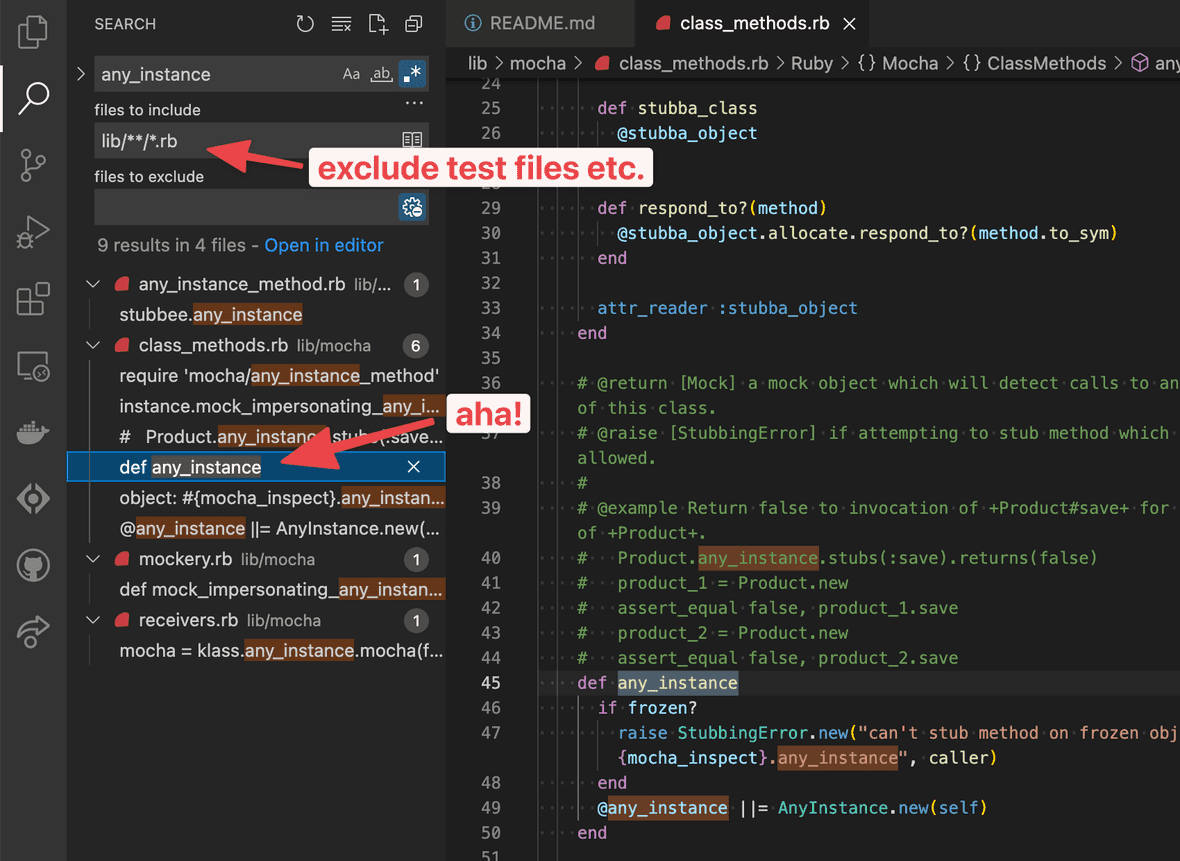The image size is (1180, 861).
Task: Open the Remote Explorer view
Action: pos(33,366)
